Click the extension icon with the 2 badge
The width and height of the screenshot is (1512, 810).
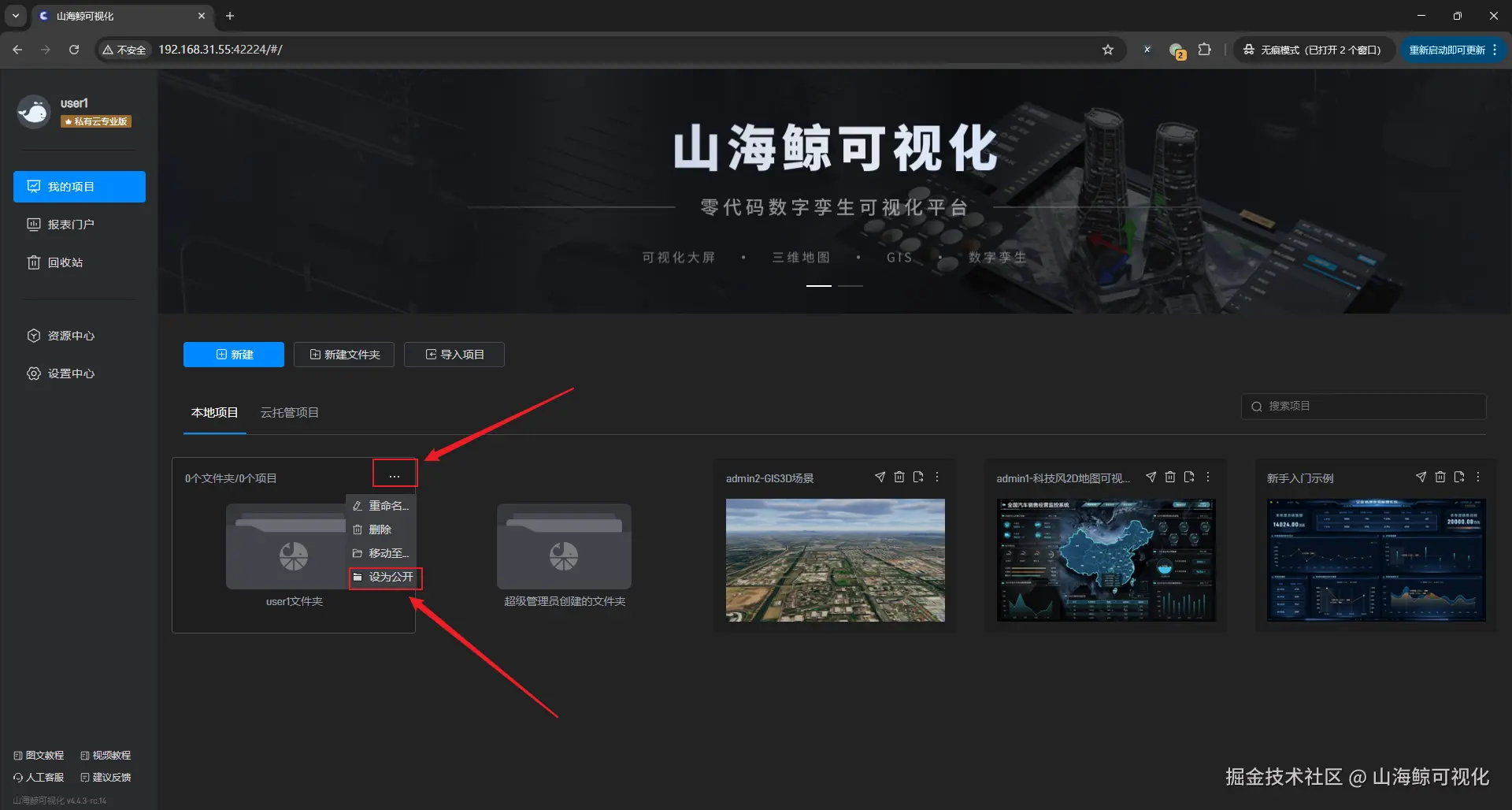coord(1177,50)
